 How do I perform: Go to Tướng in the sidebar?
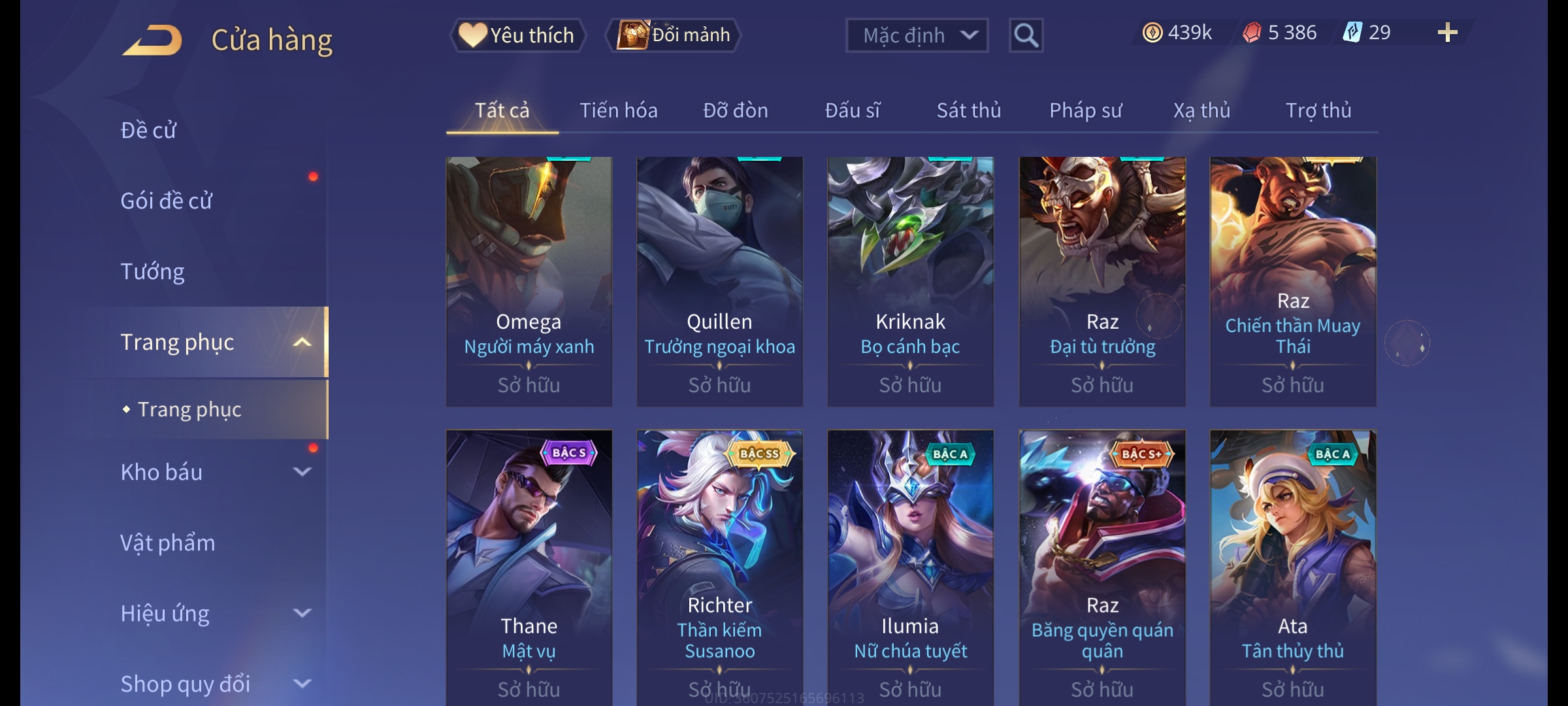(x=152, y=271)
